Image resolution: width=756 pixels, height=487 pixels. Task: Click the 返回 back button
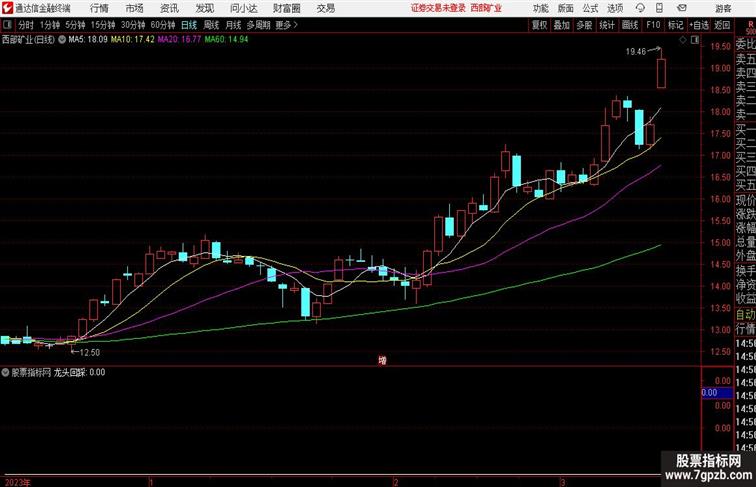coord(722,25)
